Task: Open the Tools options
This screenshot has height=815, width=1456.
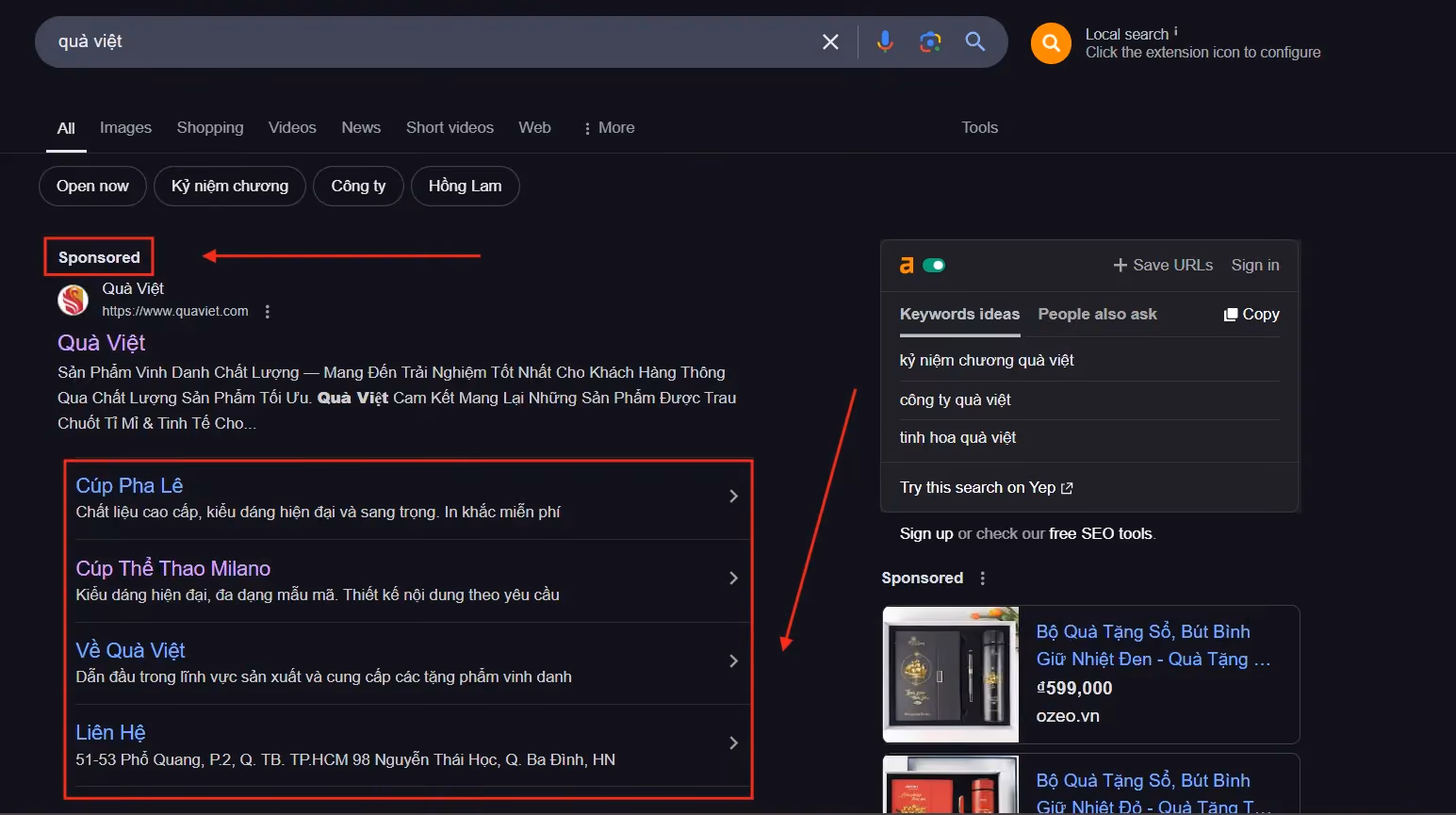Action: tap(979, 128)
